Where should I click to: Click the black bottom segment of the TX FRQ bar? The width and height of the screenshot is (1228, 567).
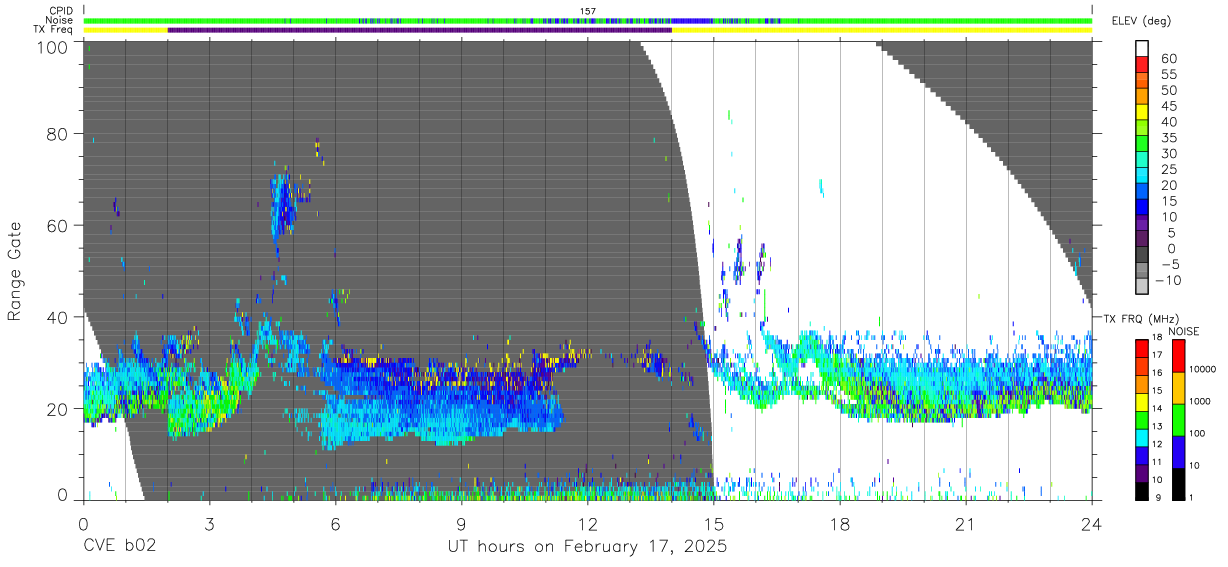click(1142, 491)
